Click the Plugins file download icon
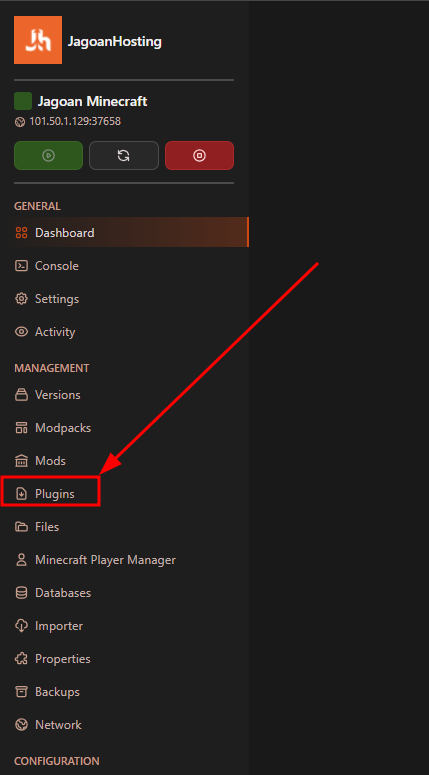The width and height of the screenshot is (429, 775). point(21,494)
